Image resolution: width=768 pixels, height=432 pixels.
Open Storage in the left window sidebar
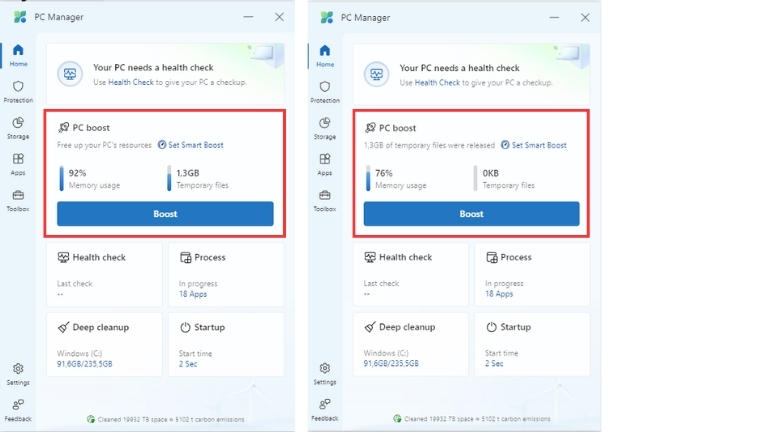[18, 127]
